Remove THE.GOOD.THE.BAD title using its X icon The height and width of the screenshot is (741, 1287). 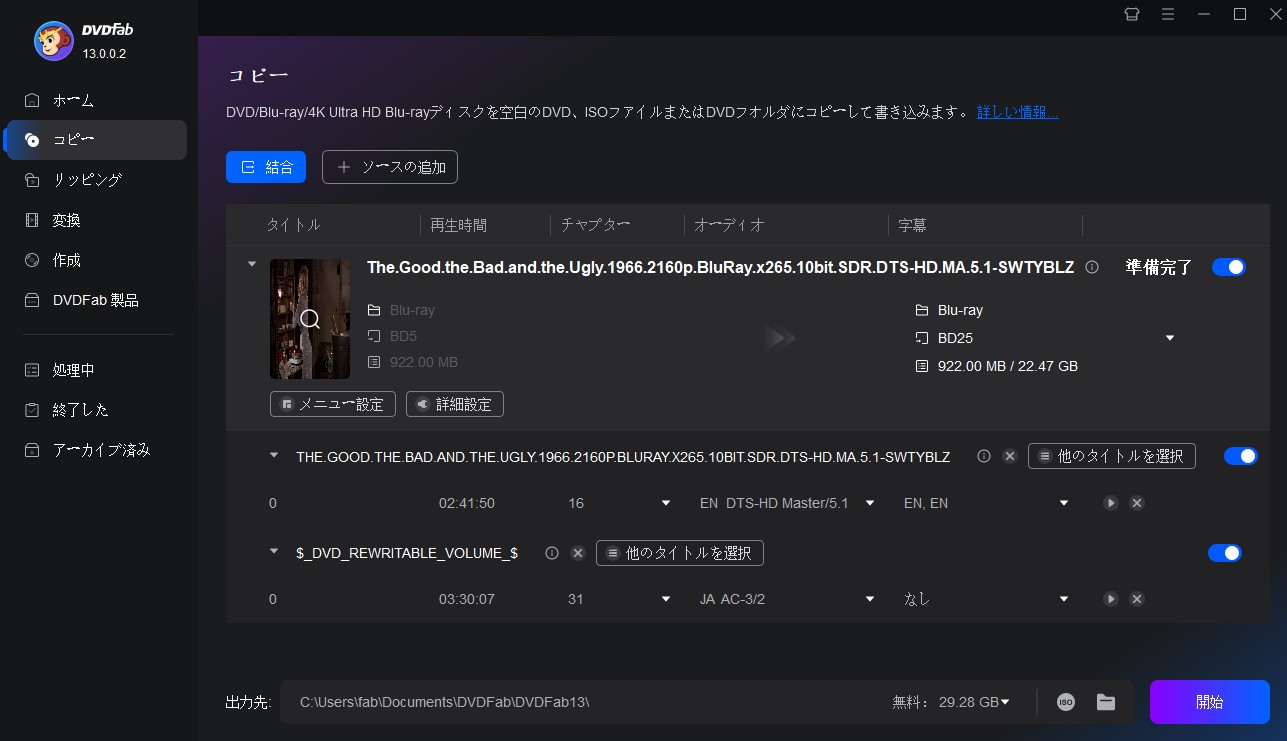click(x=1010, y=456)
